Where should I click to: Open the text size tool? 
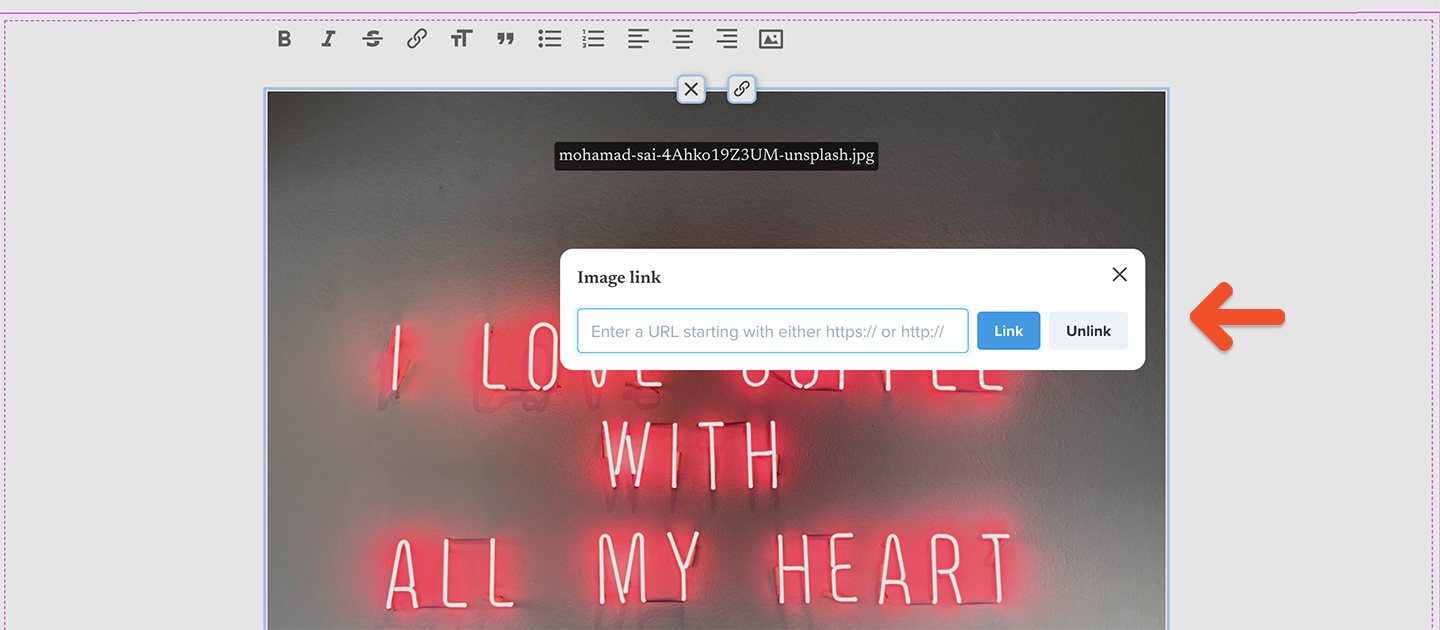(461, 39)
